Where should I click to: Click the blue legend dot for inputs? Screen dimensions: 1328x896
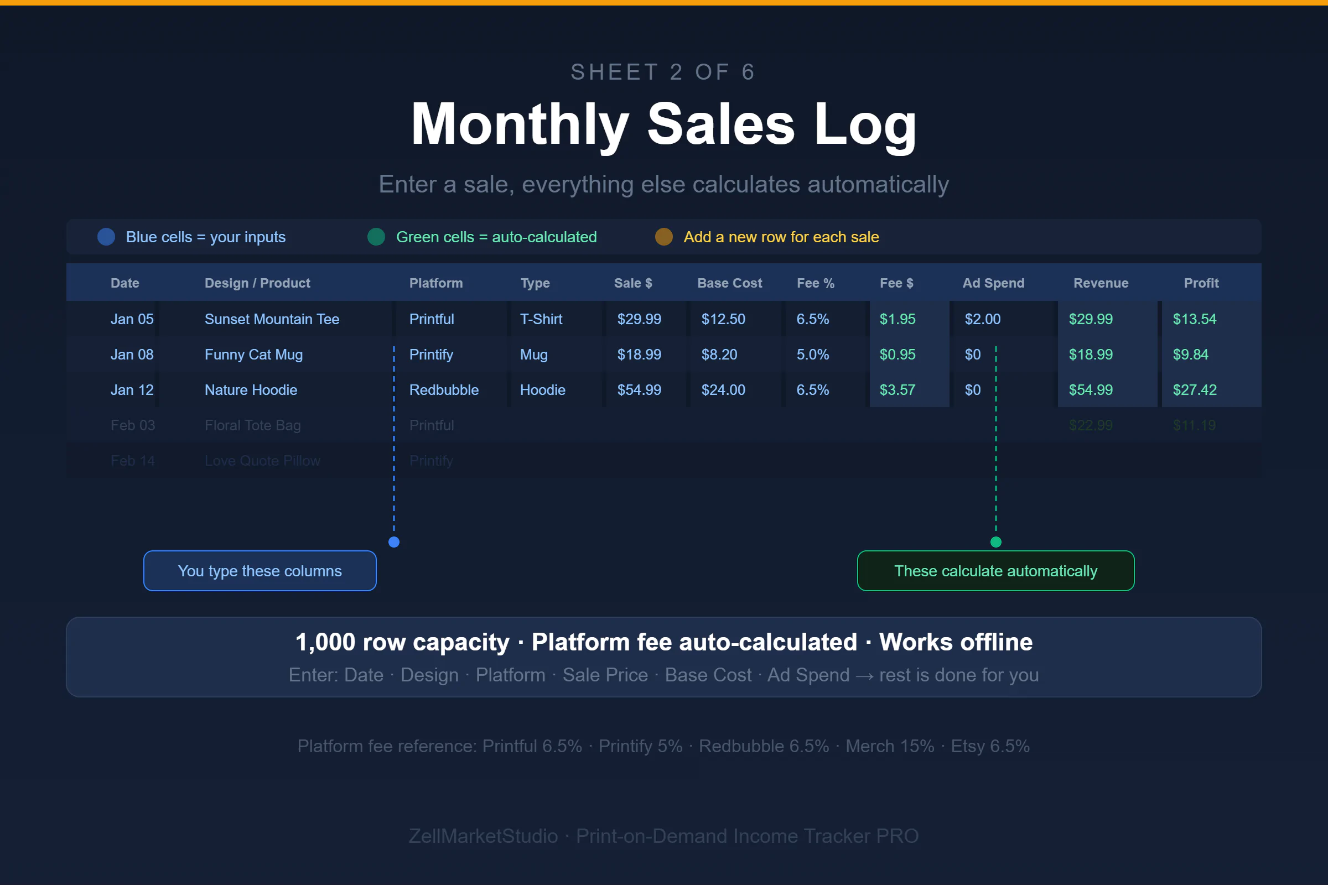pos(106,237)
